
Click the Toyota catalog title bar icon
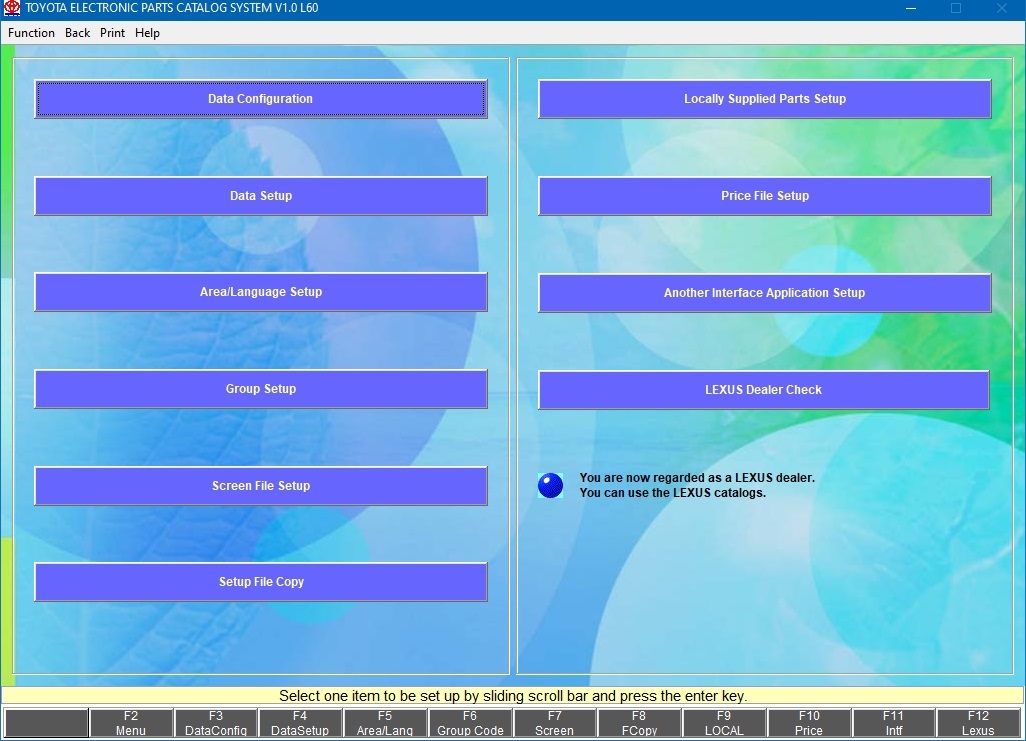[x=12, y=8]
